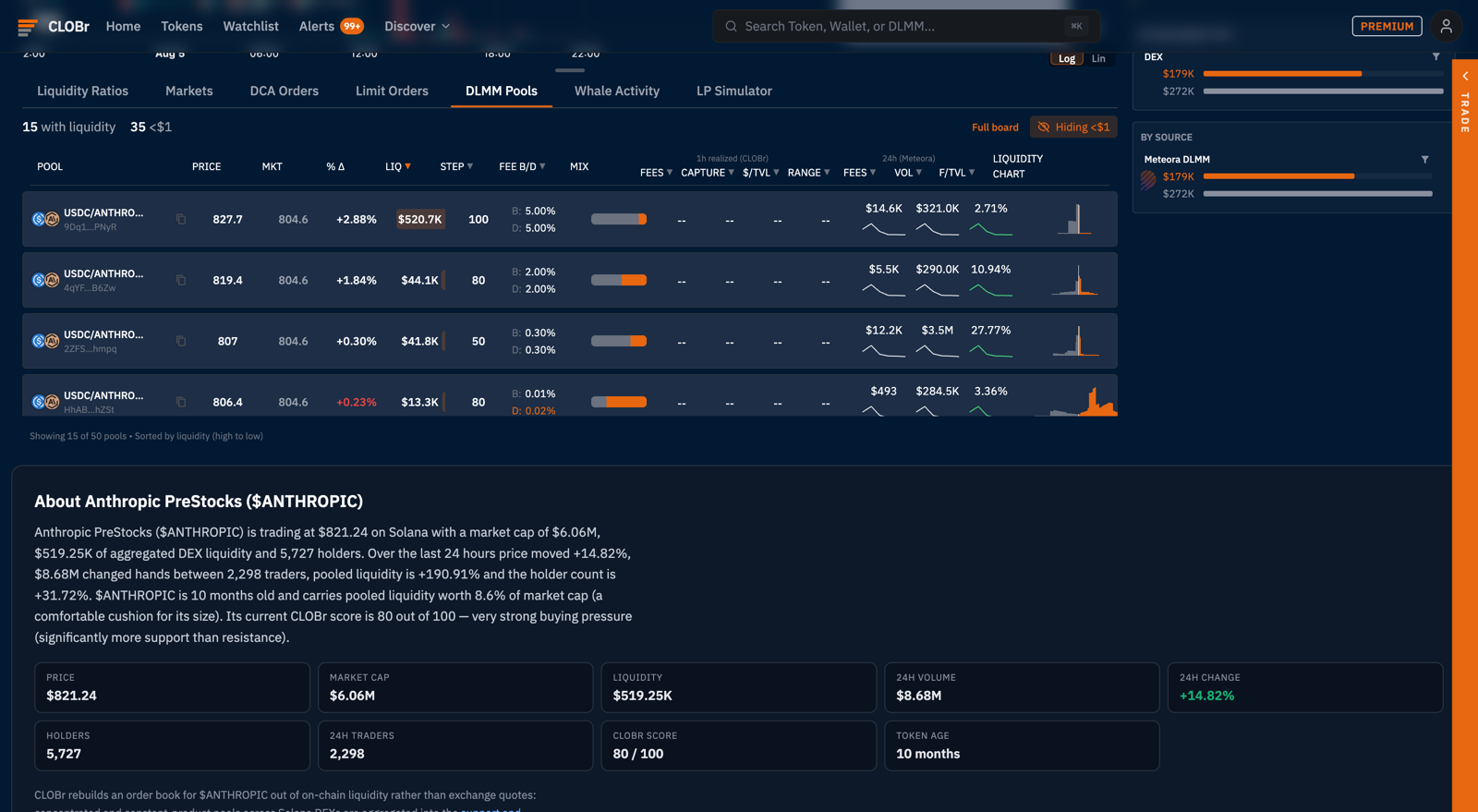Open Tokens in top navigation

[x=182, y=26]
